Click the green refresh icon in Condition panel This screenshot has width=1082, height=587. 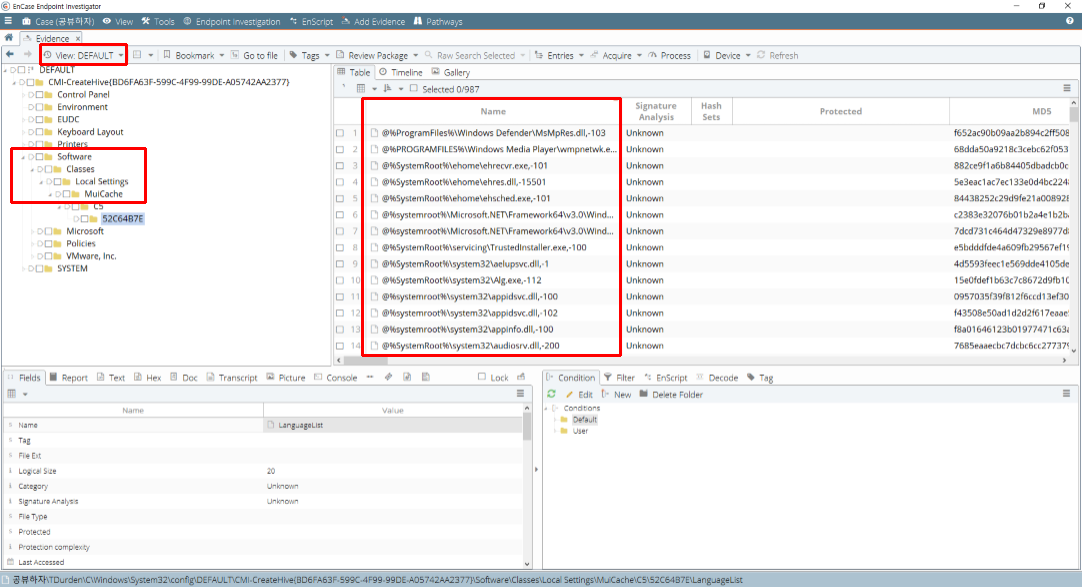(551, 395)
